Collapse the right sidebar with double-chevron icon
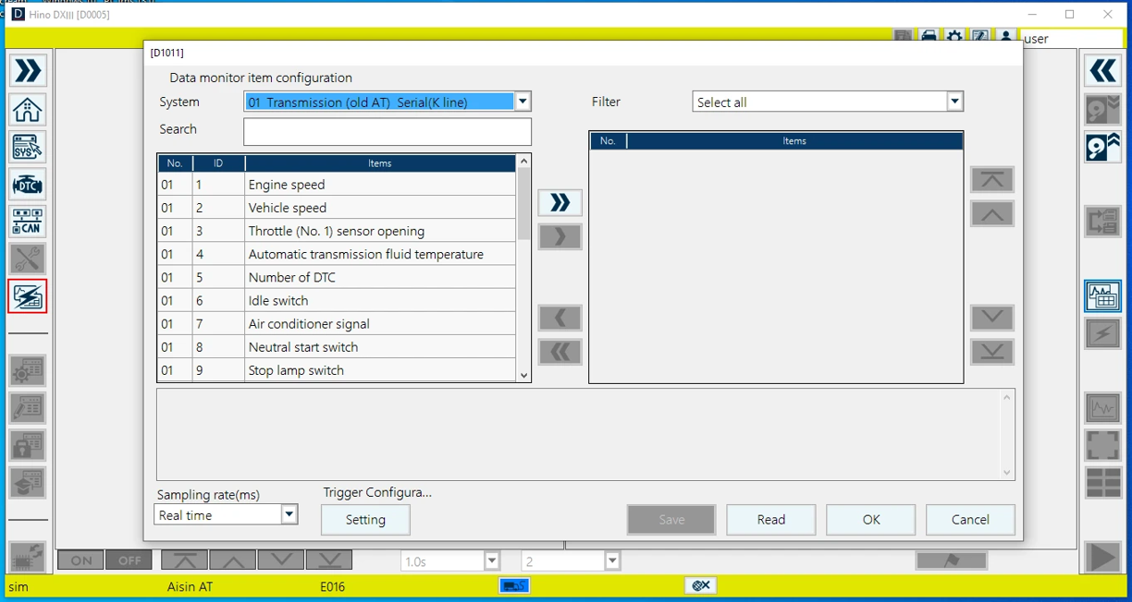Viewport: 1132px width, 602px height. 1102,71
